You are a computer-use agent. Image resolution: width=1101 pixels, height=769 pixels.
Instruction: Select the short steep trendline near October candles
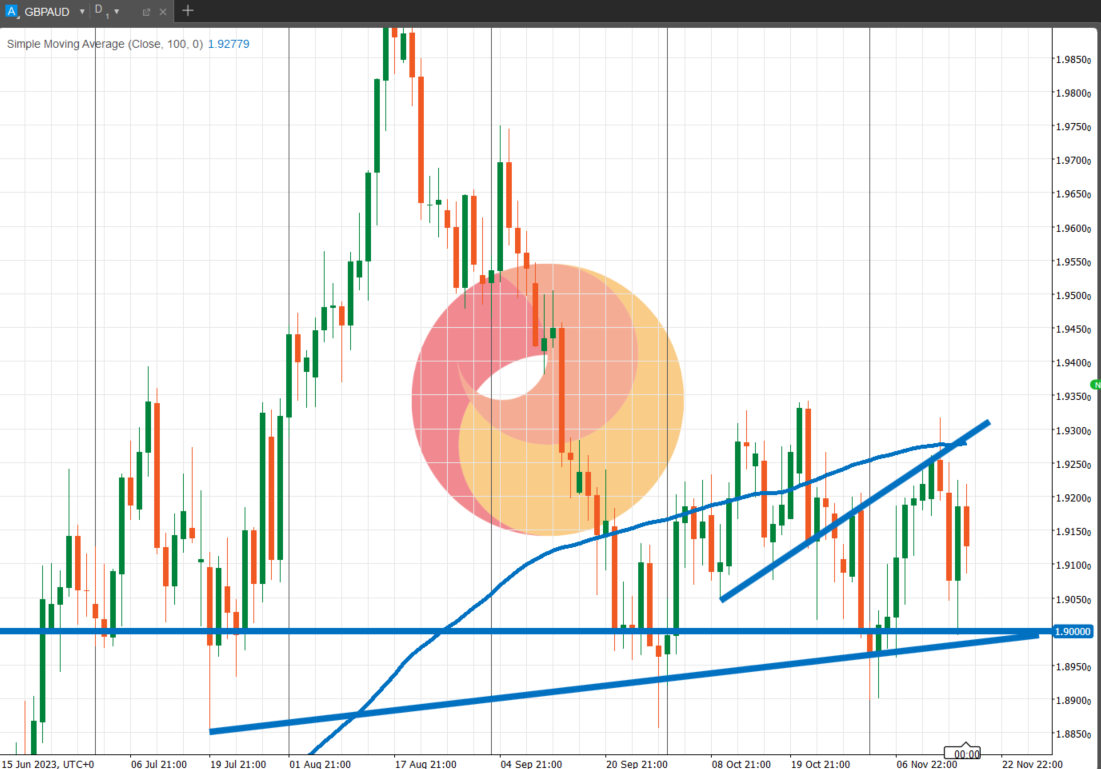855,511
